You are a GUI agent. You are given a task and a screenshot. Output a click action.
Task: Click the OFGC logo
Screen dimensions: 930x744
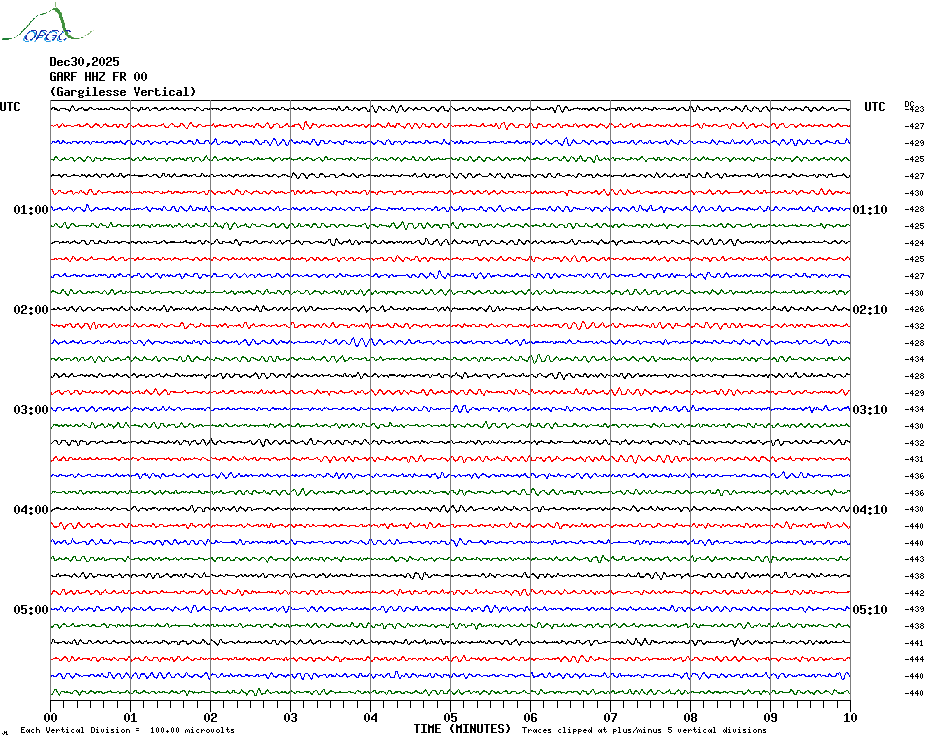[46, 24]
